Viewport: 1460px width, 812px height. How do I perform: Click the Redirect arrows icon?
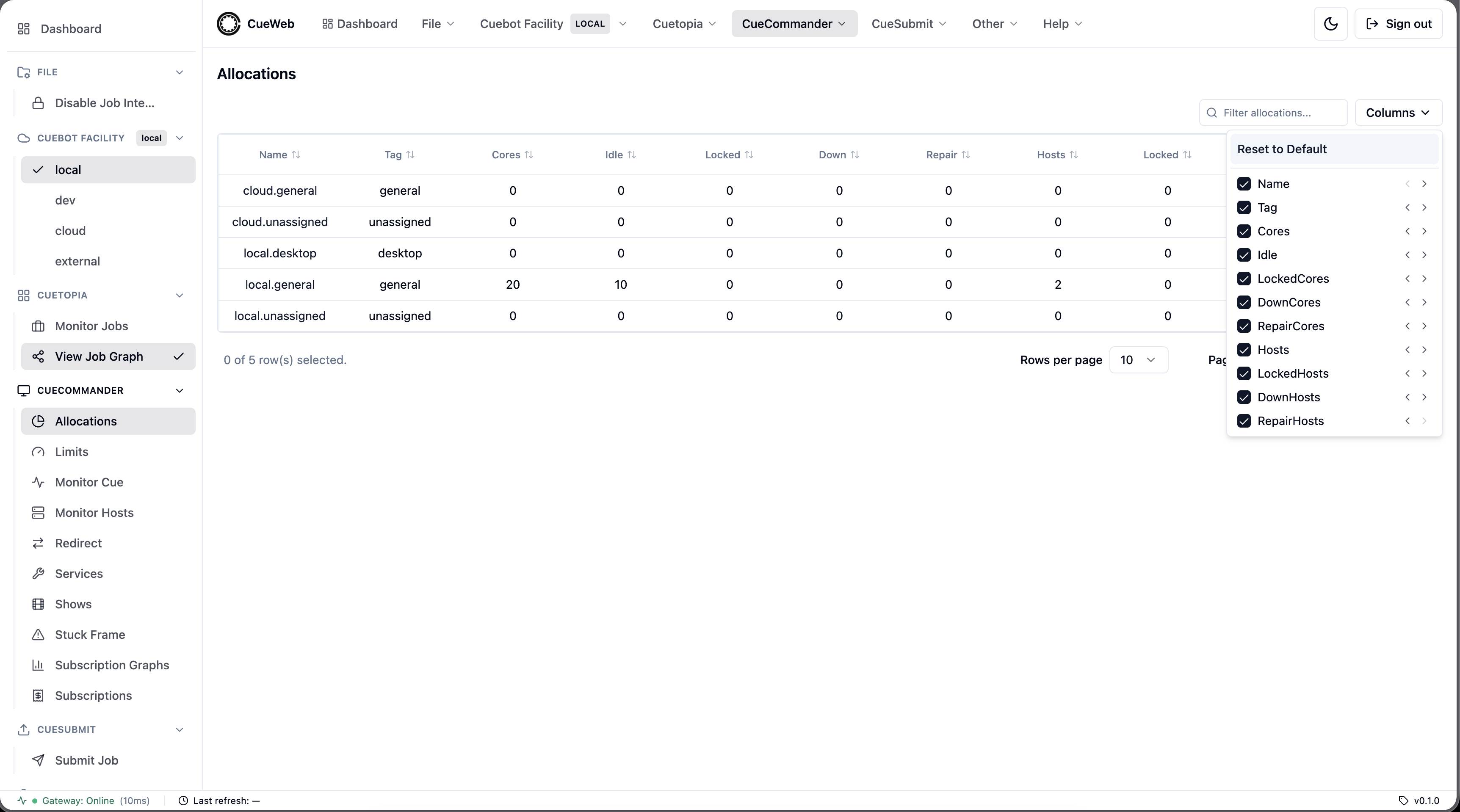pos(38,544)
